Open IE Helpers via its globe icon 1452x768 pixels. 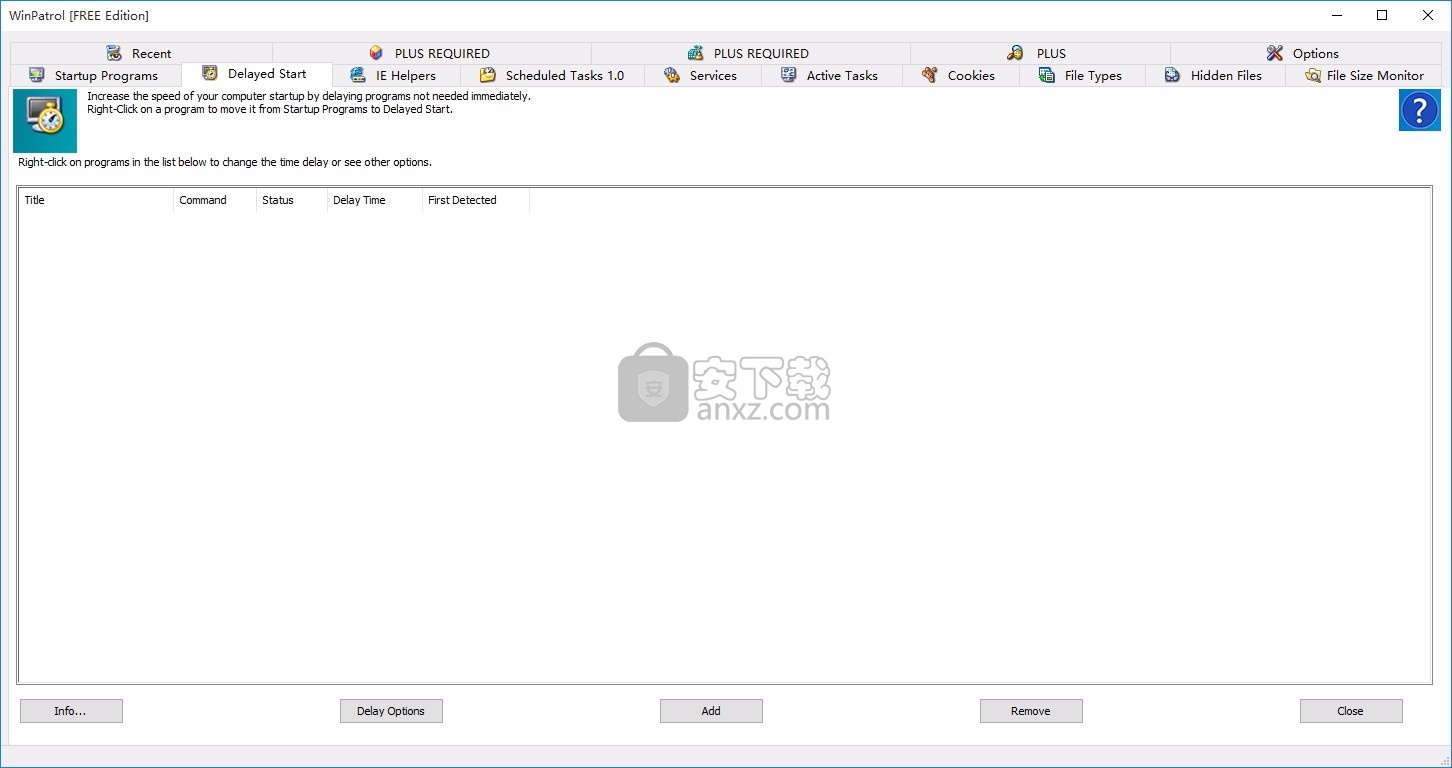[x=358, y=75]
